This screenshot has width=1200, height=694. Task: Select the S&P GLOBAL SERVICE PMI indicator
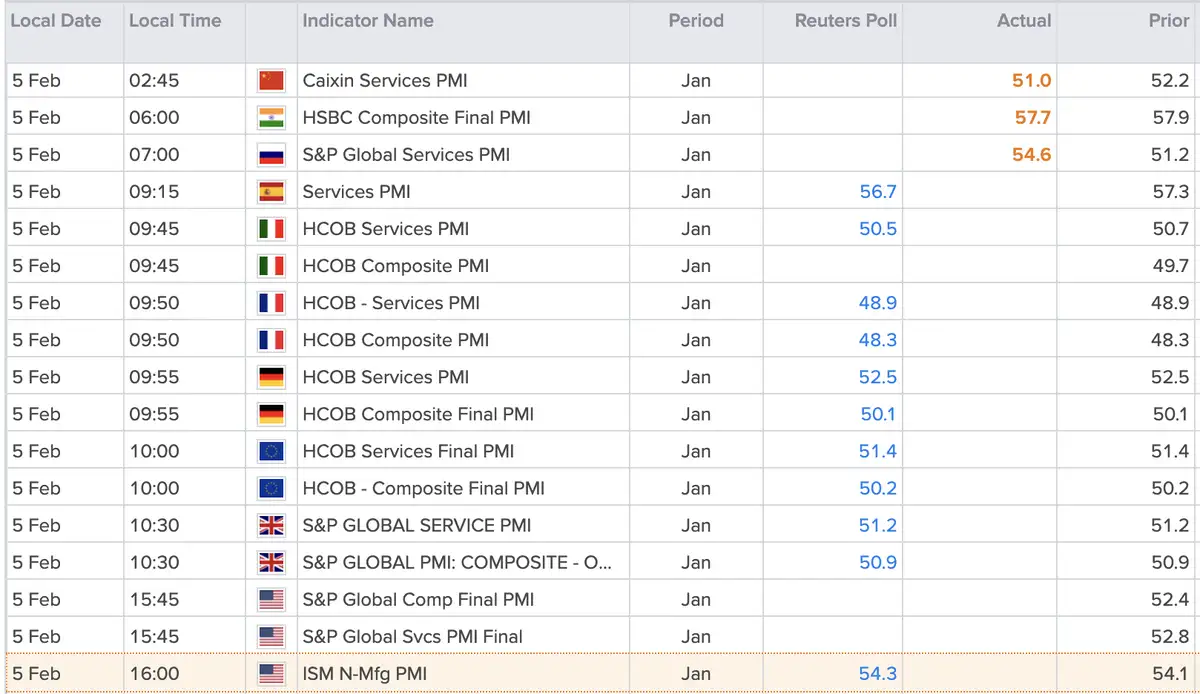tap(417, 525)
